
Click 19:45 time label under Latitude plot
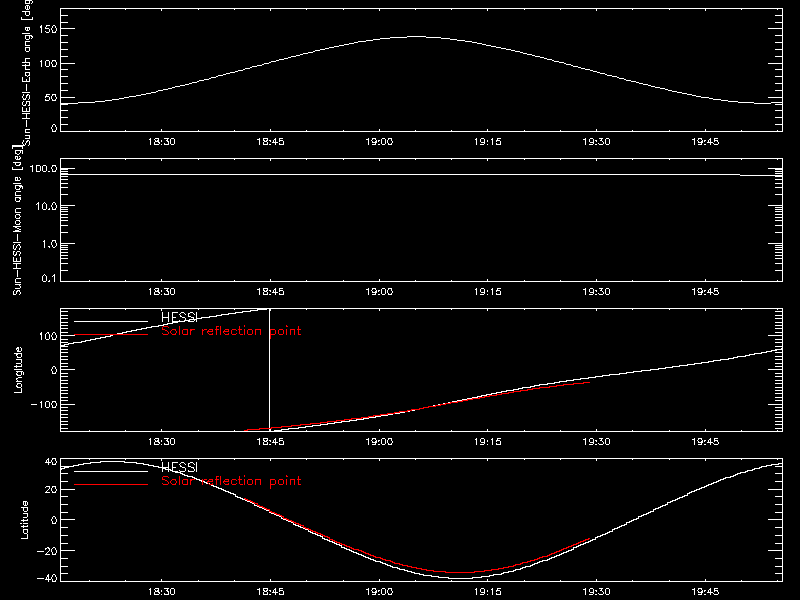pyautogui.click(x=705, y=591)
